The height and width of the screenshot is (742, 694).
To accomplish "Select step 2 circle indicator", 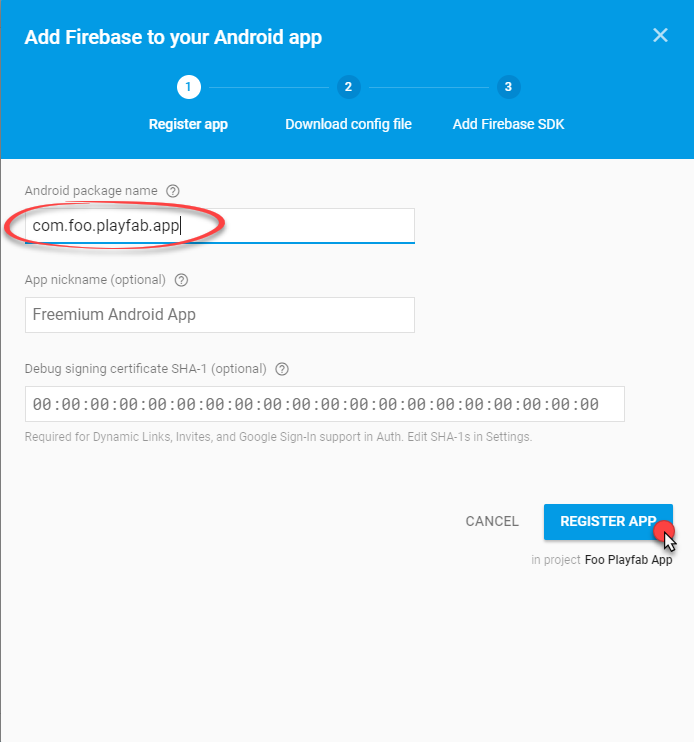I will point(348,87).
